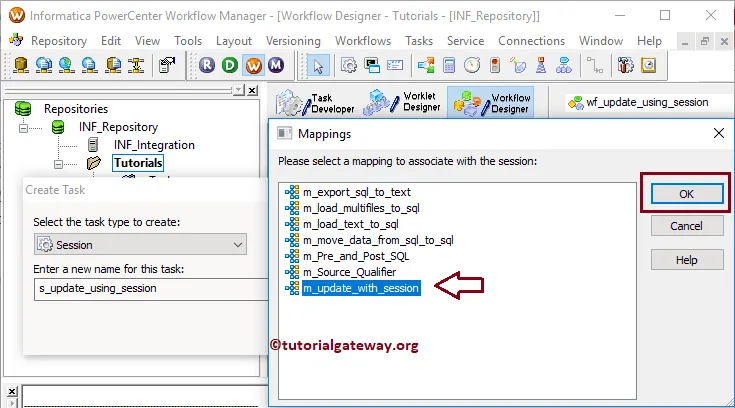Click Cancel in Mappings dialog
The width and height of the screenshot is (735, 408).
click(686, 226)
